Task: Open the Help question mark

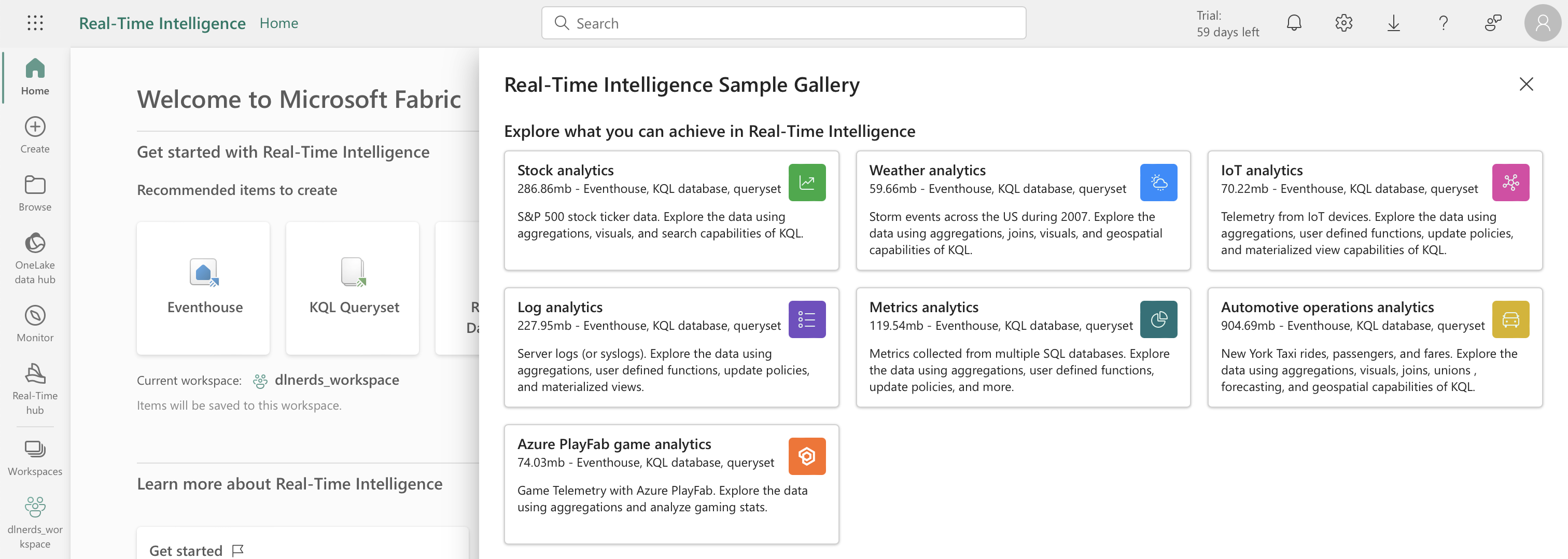Action: pyautogui.click(x=1443, y=22)
